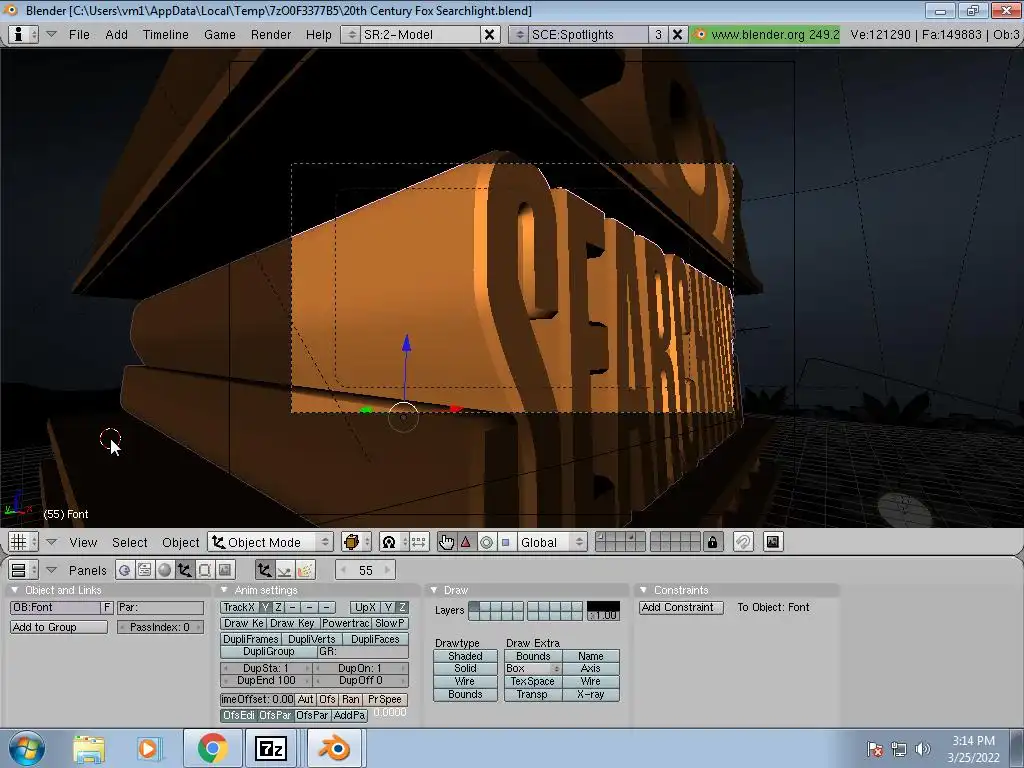Collapse the Constraints panel
The image size is (1024, 768).
(643, 590)
